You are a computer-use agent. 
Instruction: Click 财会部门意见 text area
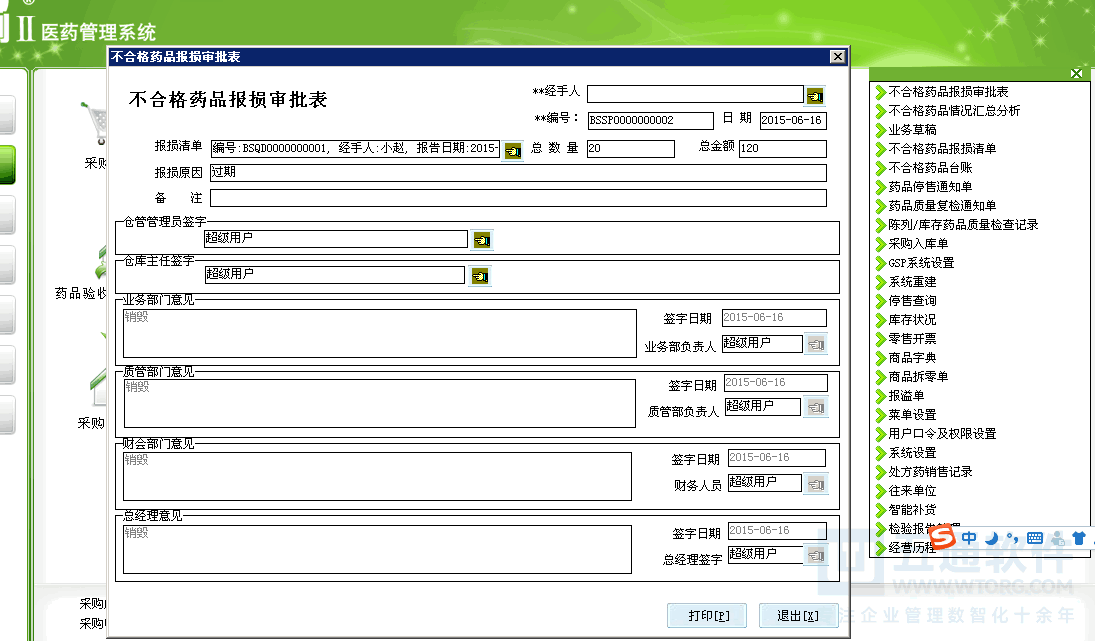click(x=377, y=476)
